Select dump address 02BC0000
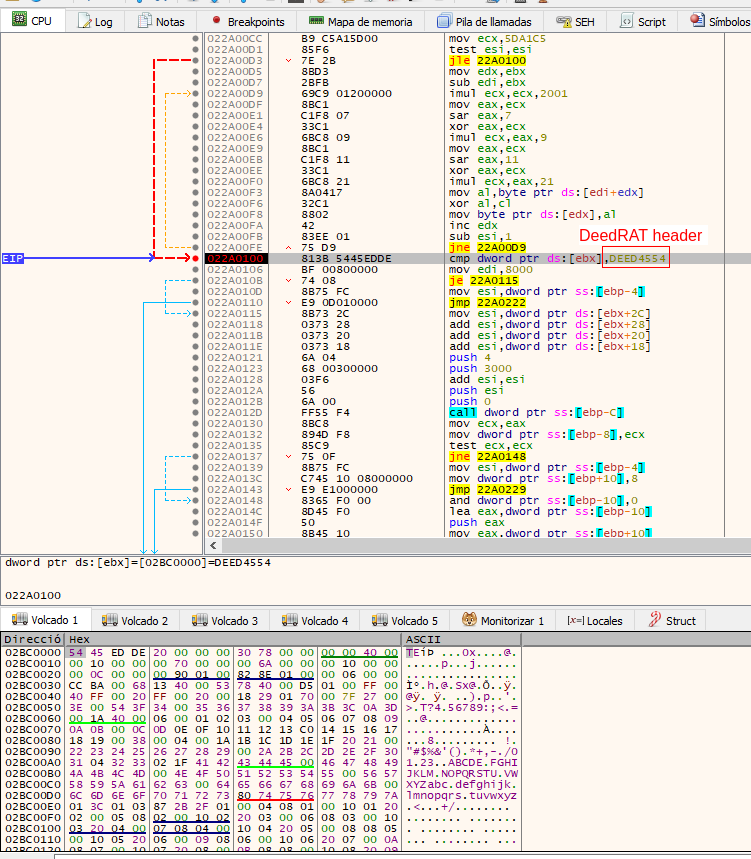This screenshot has width=751, height=859. pyautogui.click(x=32, y=652)
